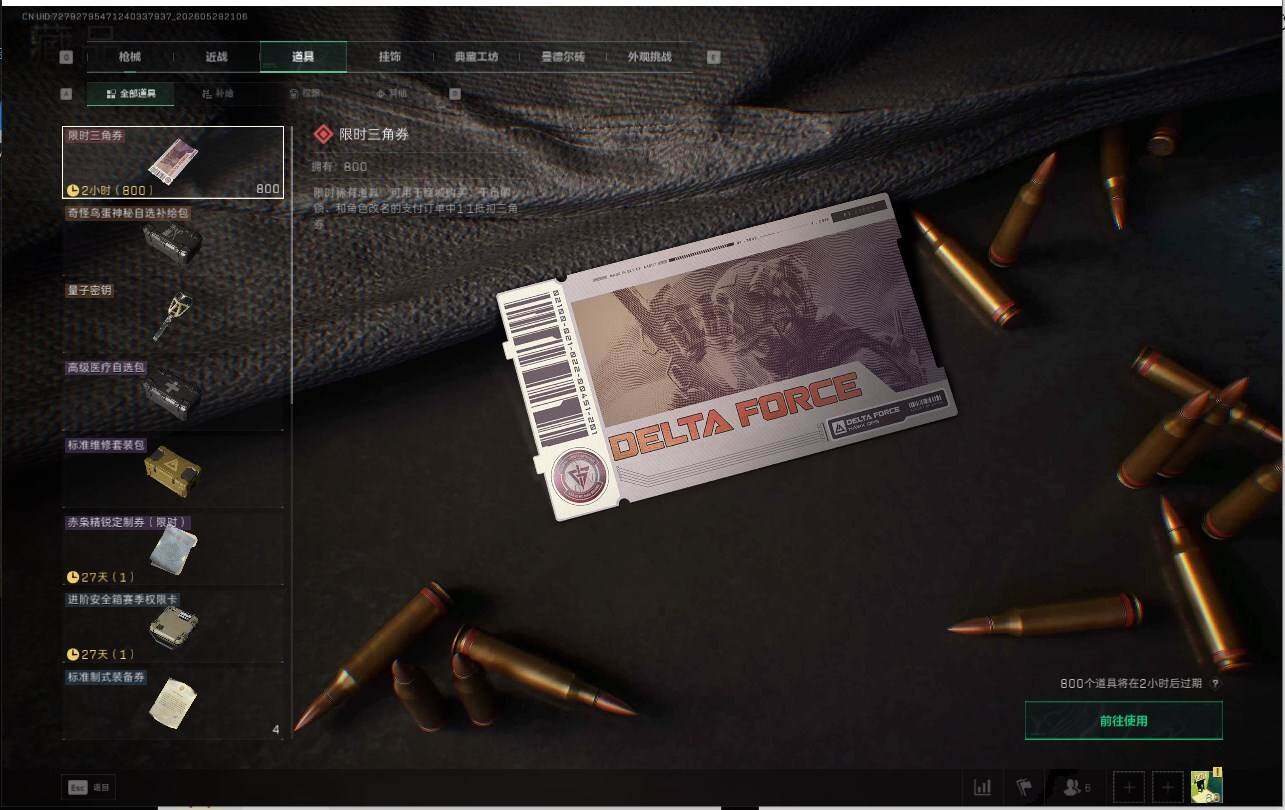The width and height of the screenshot is (1285, 810).
Task: Click the quantity 4 on 标准制式装备券
Action: click(x=276, y=730)
